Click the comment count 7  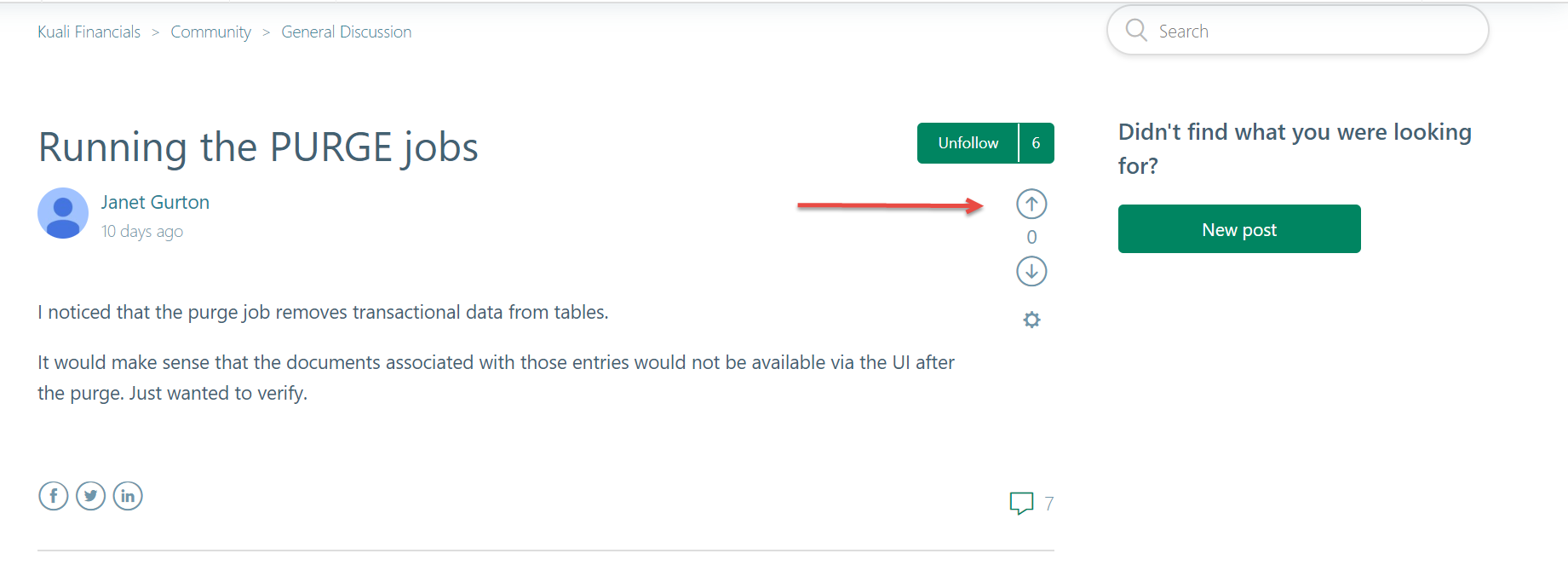click(1049, 504)
